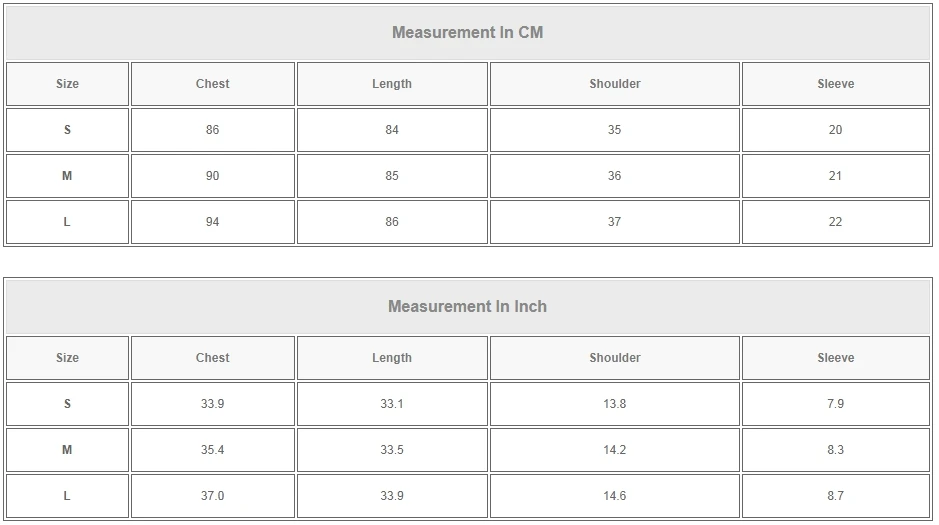Click the Size header in Inch table
The width and height of the screenshot is (939, 525).
(67, 358)
